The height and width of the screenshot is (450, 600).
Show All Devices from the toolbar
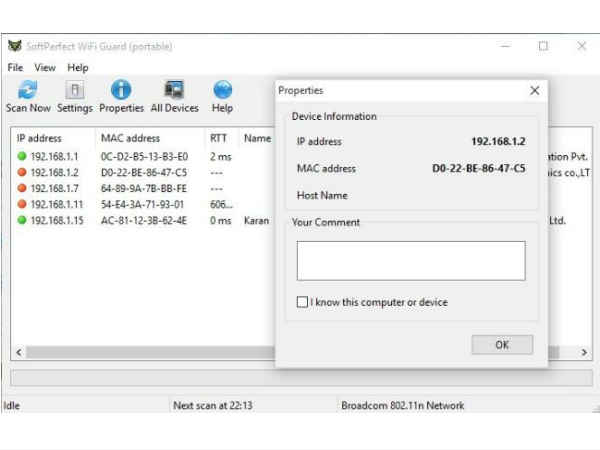pos(174,90)
